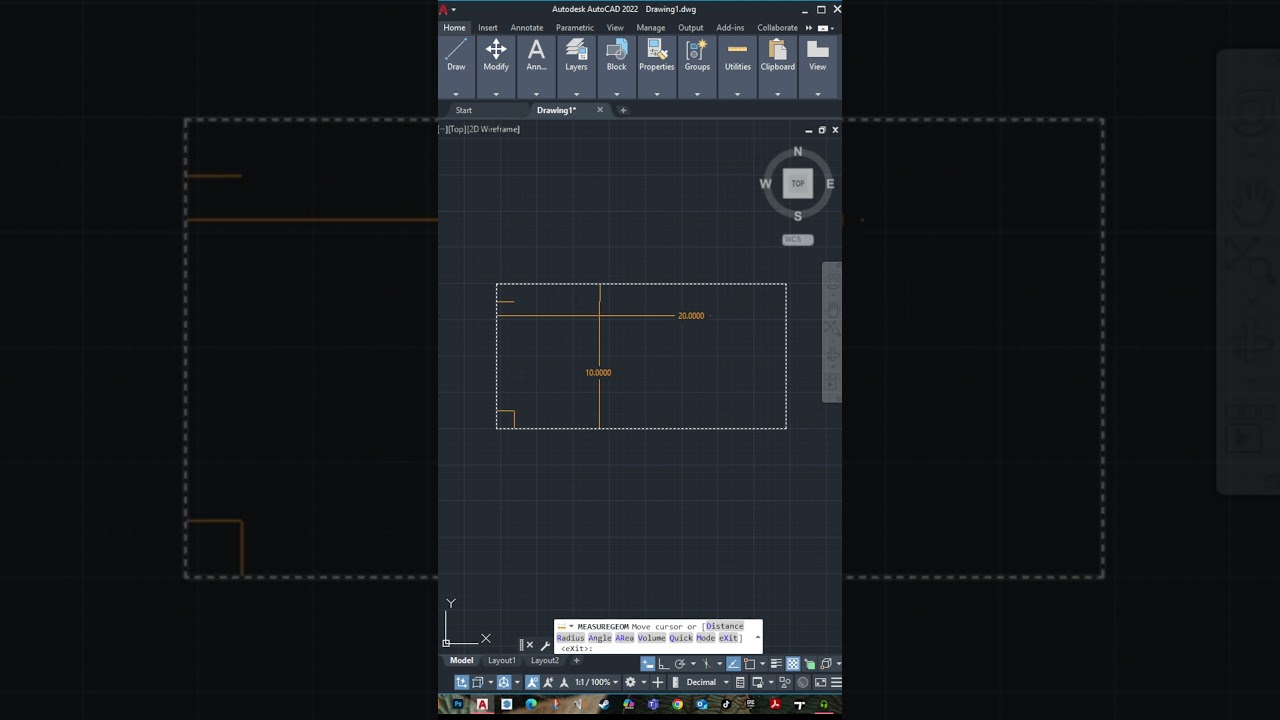Expand the Properties panel dropdown
Viewport: 1280px width, 720px height.
click(x=657, y=94)
